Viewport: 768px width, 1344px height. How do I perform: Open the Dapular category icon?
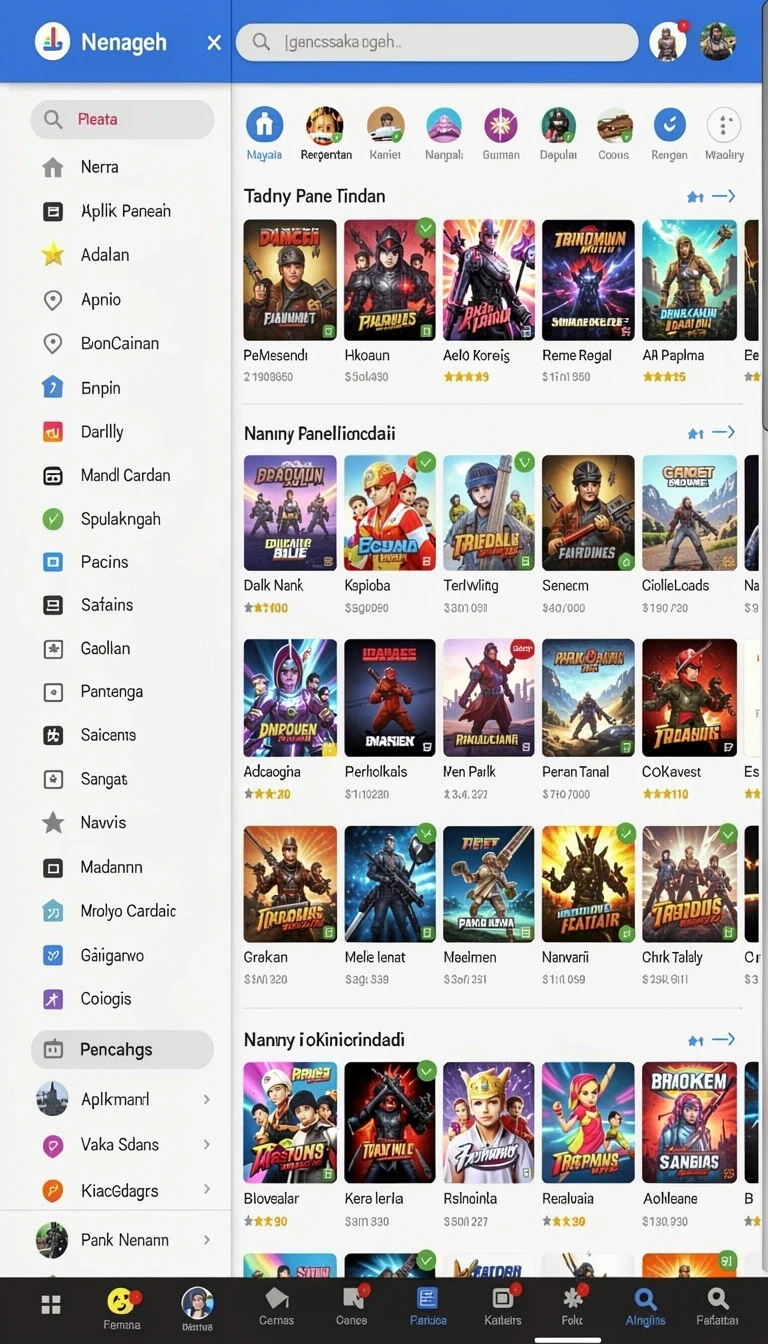[x=558, y=125]
